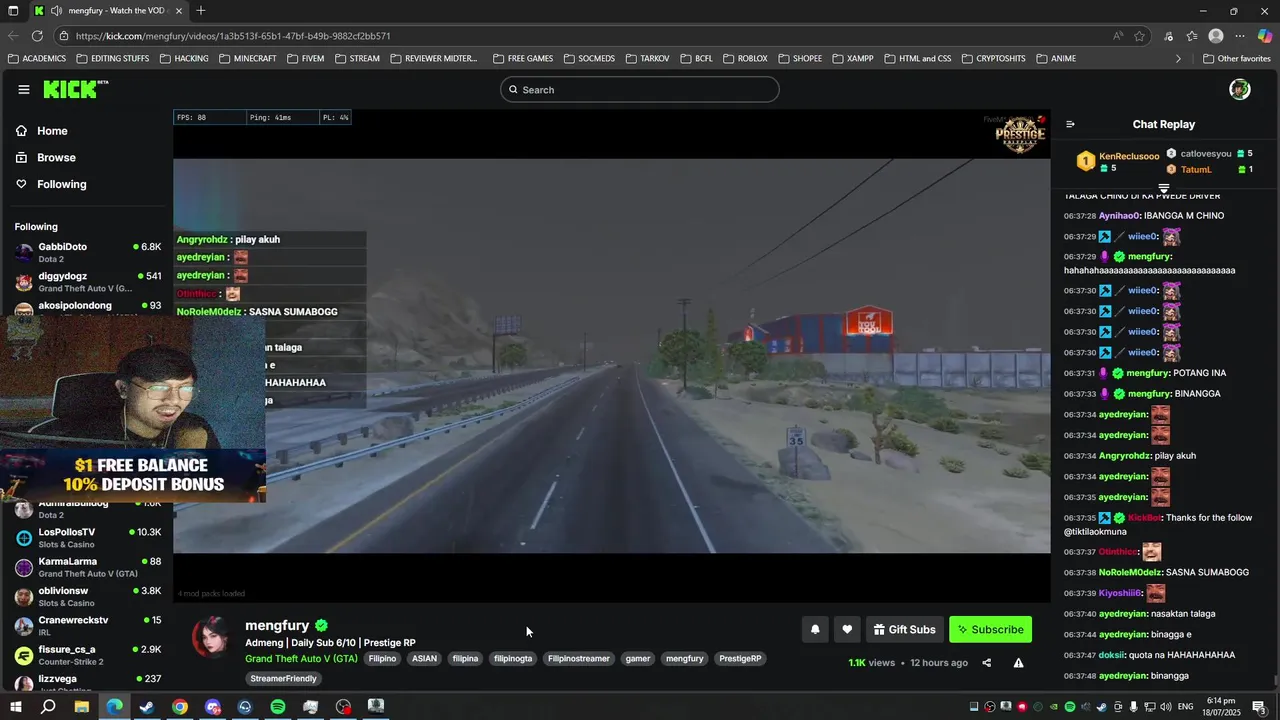Viewport: 1280px width, 720px height.
Task: Launch Spotify from taskbar
Action: 278,707
